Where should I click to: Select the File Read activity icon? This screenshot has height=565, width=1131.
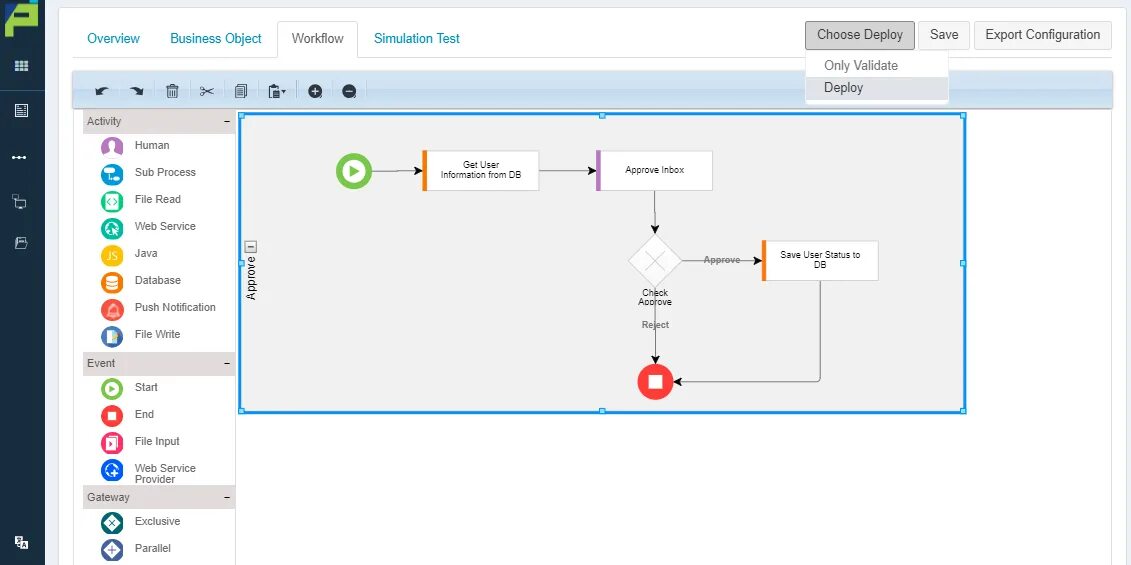[x=112, y=201]
